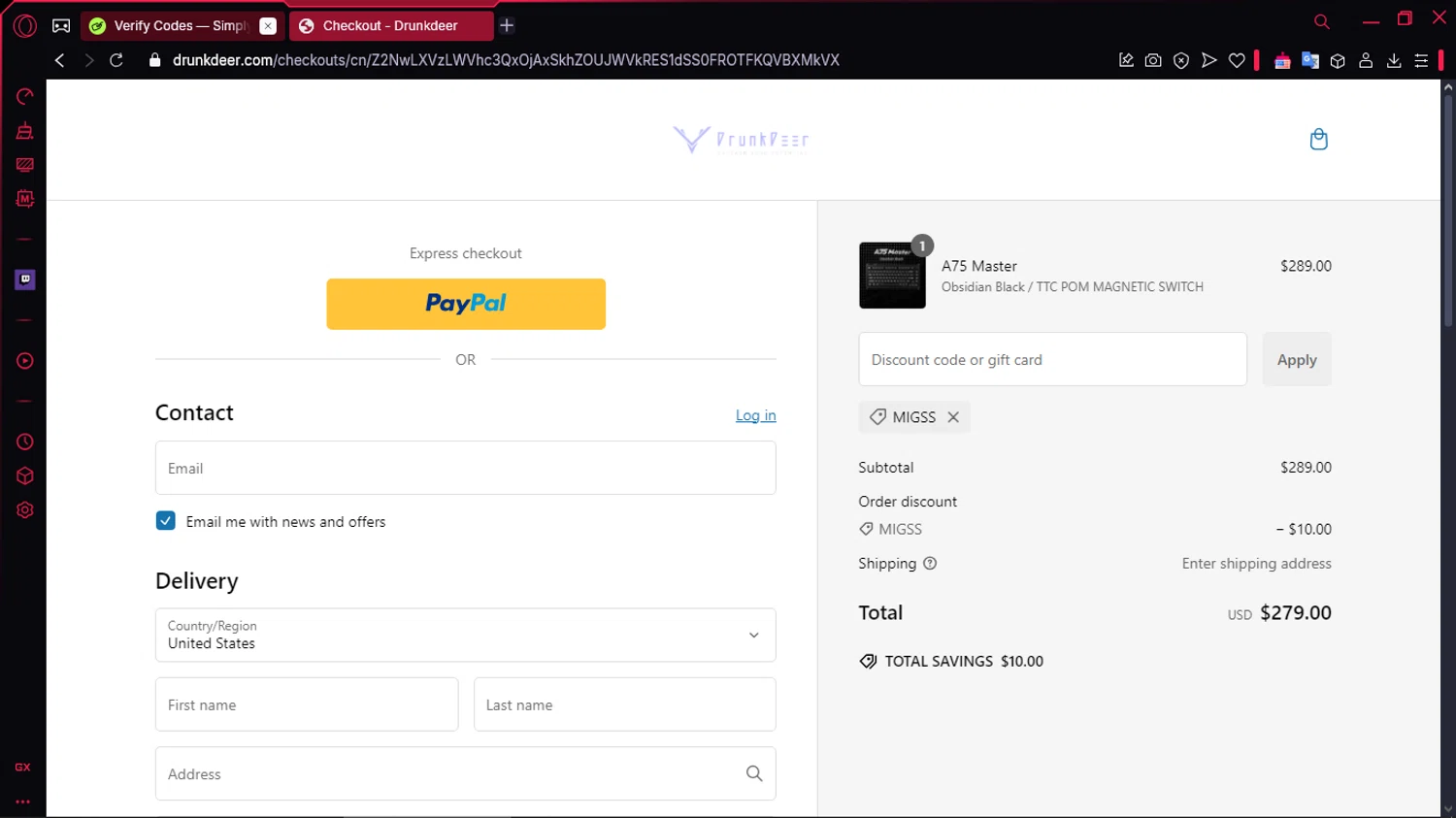Open extensions cube icon in toolbar
The image size is (1456, 818).
[1338, 60]
